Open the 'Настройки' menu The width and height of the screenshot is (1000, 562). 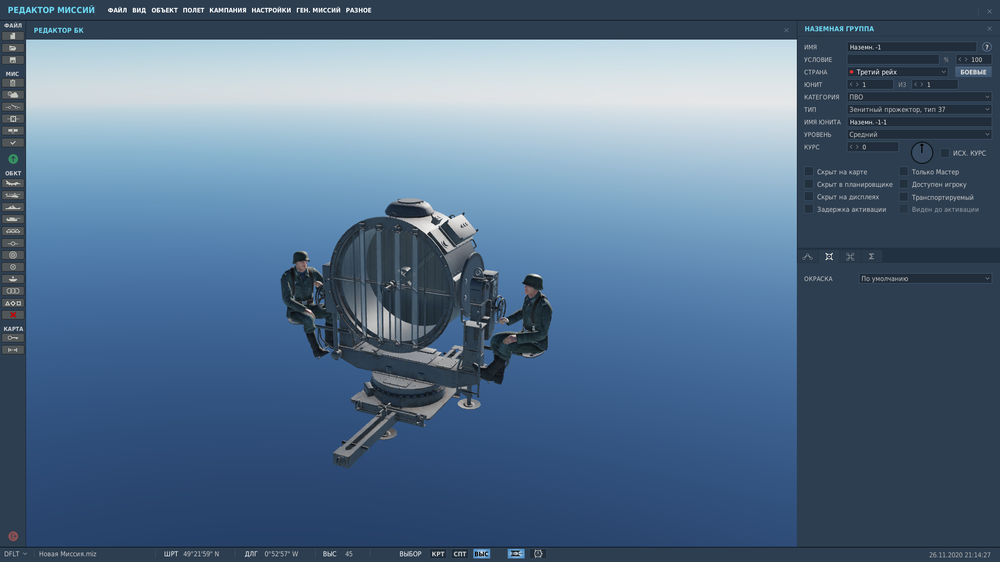271,10
